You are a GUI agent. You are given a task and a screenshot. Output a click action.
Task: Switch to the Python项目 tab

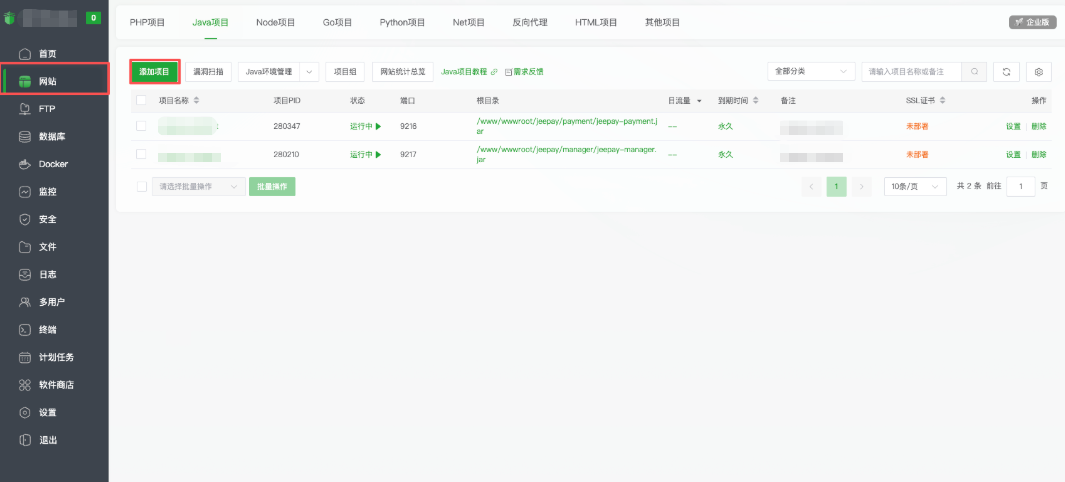[402, 22]
